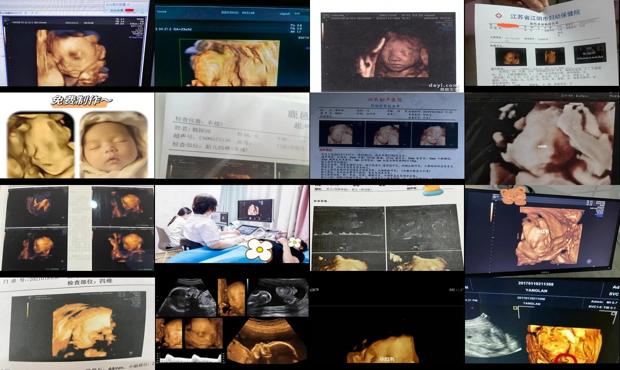Select the pinkish-white 3D ultrasound close-up
The height and width of the screenshot is (370, 620).
(x=542, y=139)
